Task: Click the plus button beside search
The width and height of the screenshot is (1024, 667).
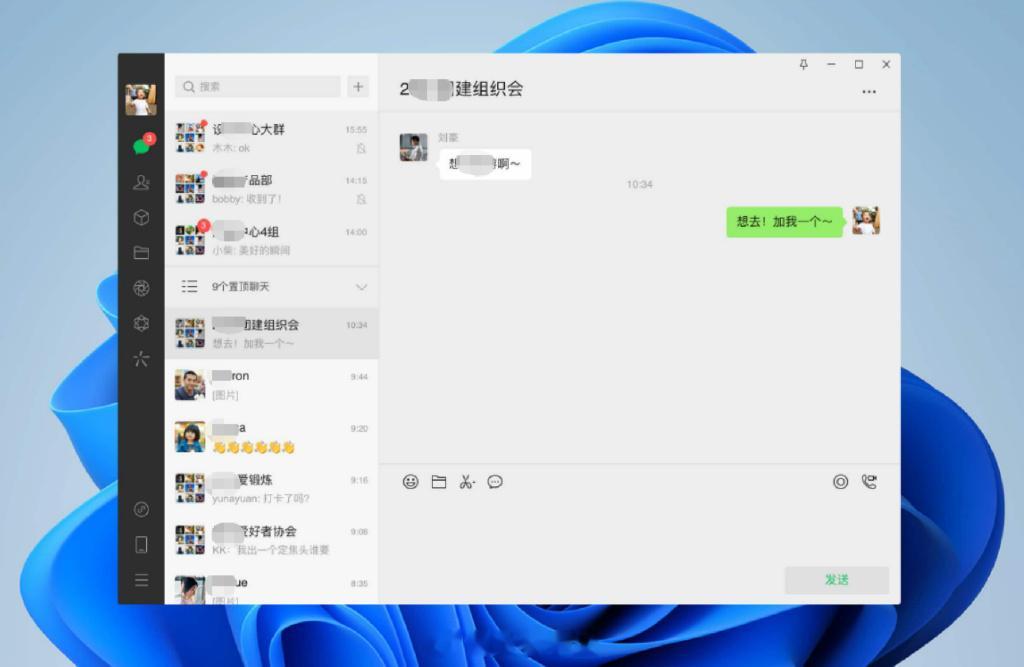Action: click(x=358, y=86)
